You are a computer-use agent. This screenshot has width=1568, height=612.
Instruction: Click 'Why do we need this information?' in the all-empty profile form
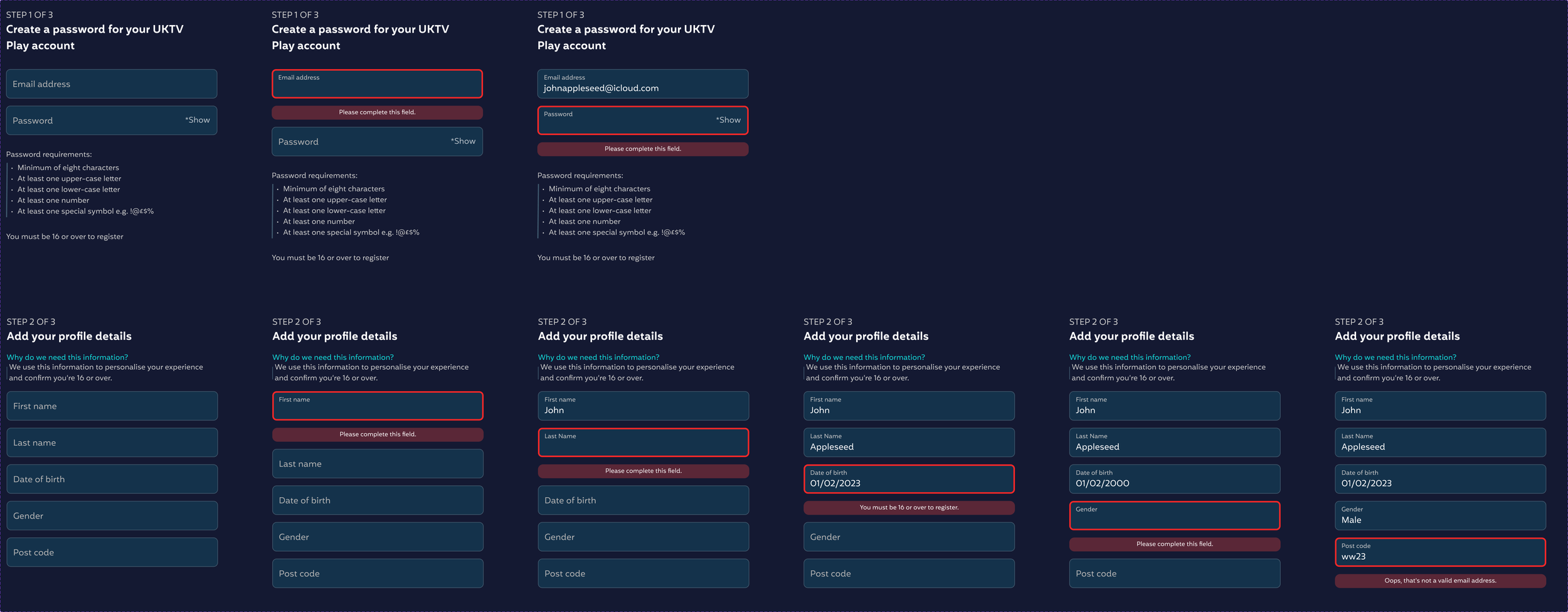point(67,357)
